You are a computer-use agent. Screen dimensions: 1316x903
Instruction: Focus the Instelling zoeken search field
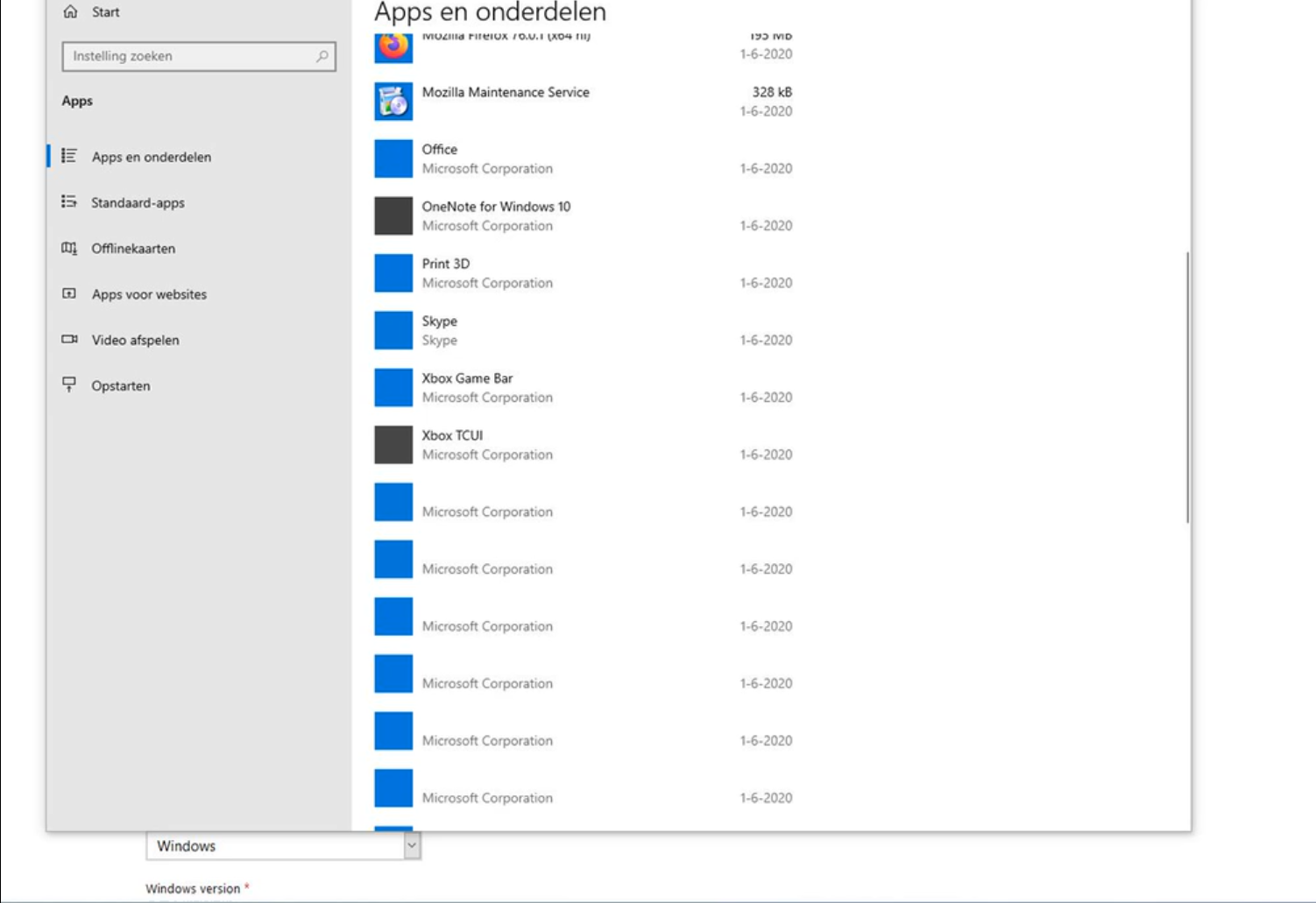point(199,56)
